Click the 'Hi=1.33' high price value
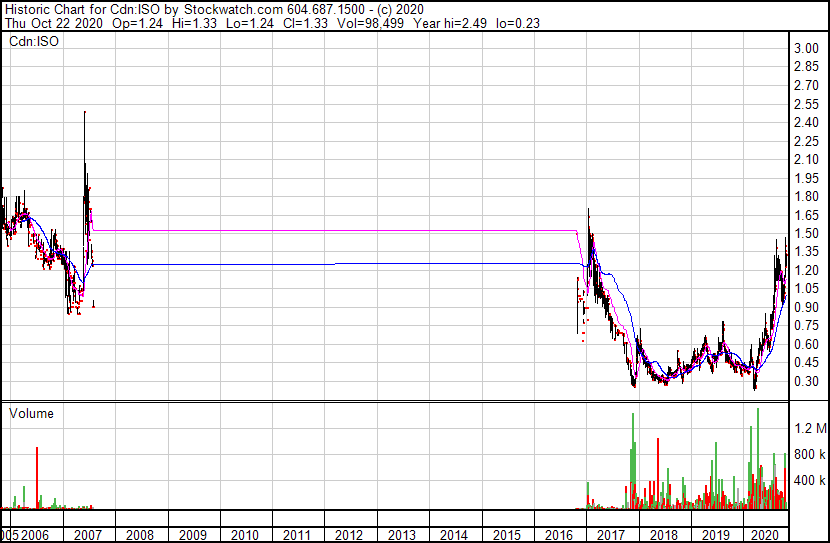This screenshot has height=543, width=830. point(194,23)
